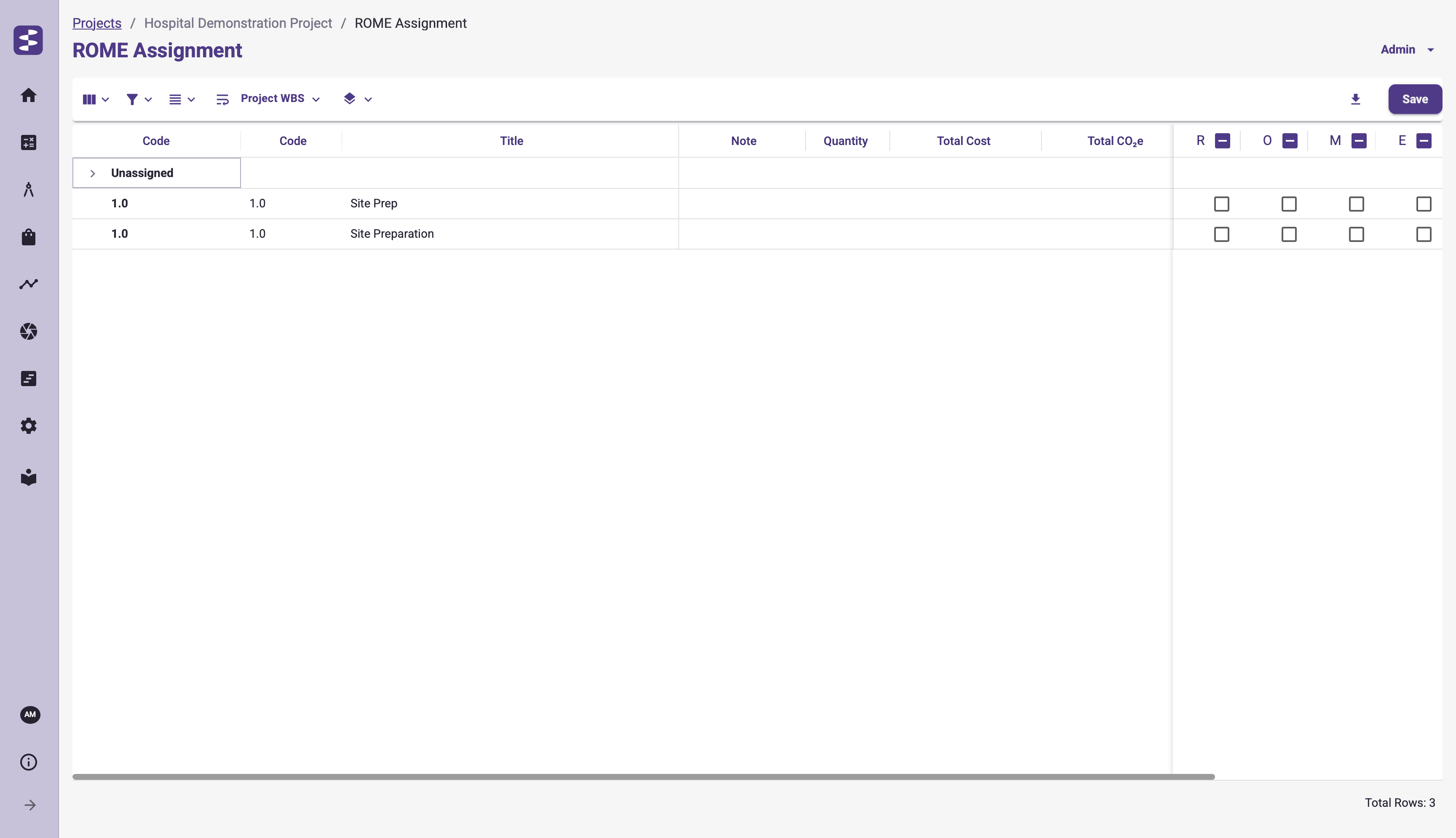Image resolution: width=1456 pixels, height=838 pixels.
Task: Click the camera shutter icon in sidebar
Action: click(x=28, y=331)
